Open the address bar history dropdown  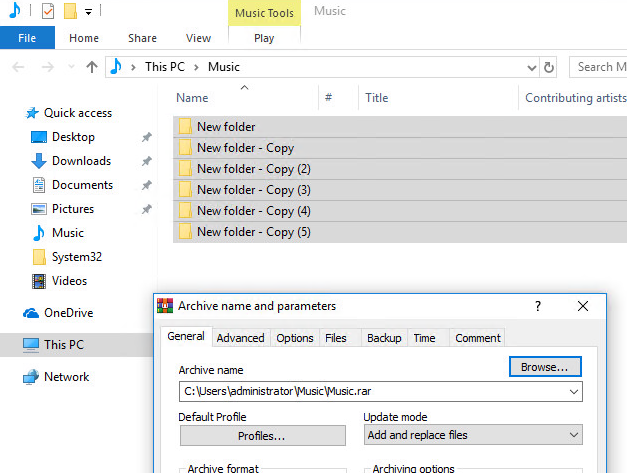(x=531, y=68)
